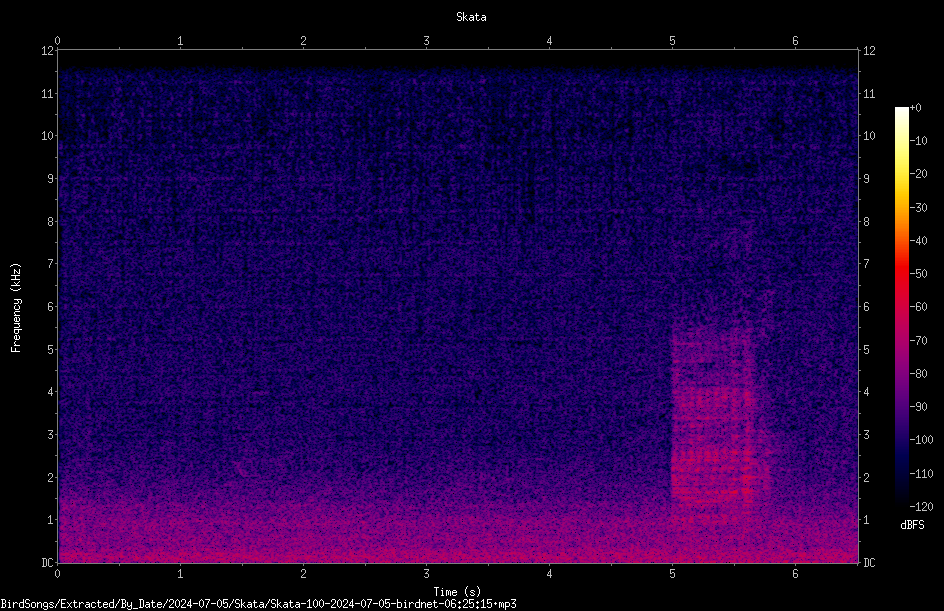Viewport: 944px width, 611px height.
Task: Click the "-70" color scale label
Action: (918, 341)
